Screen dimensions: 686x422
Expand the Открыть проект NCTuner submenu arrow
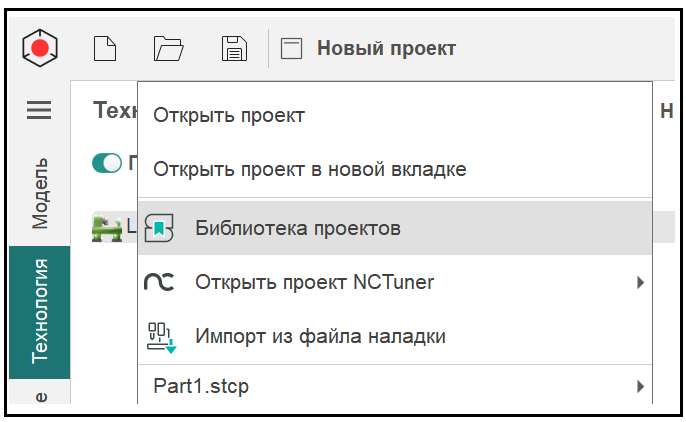coord(640,282)
